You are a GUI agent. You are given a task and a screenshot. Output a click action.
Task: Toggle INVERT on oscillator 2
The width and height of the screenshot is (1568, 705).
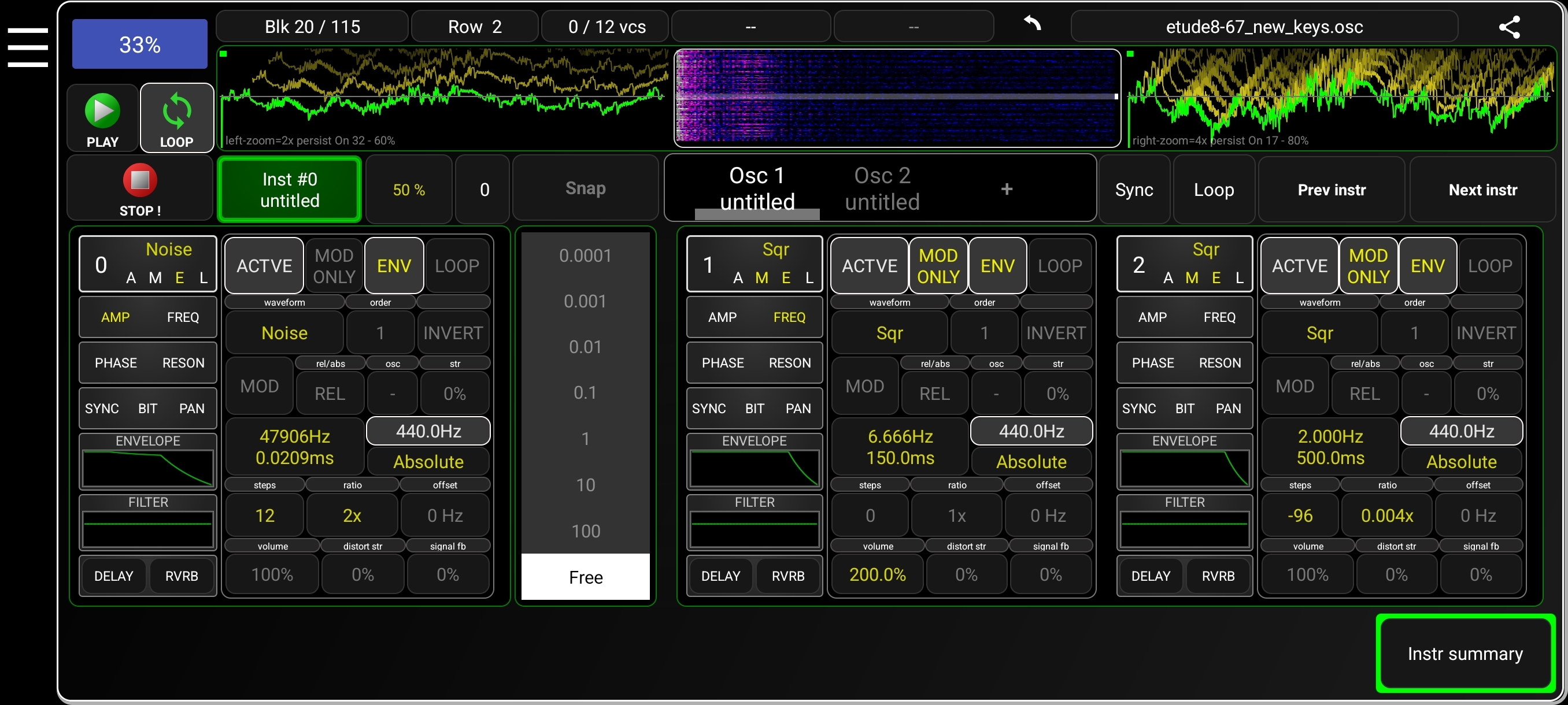[1486, 333]
